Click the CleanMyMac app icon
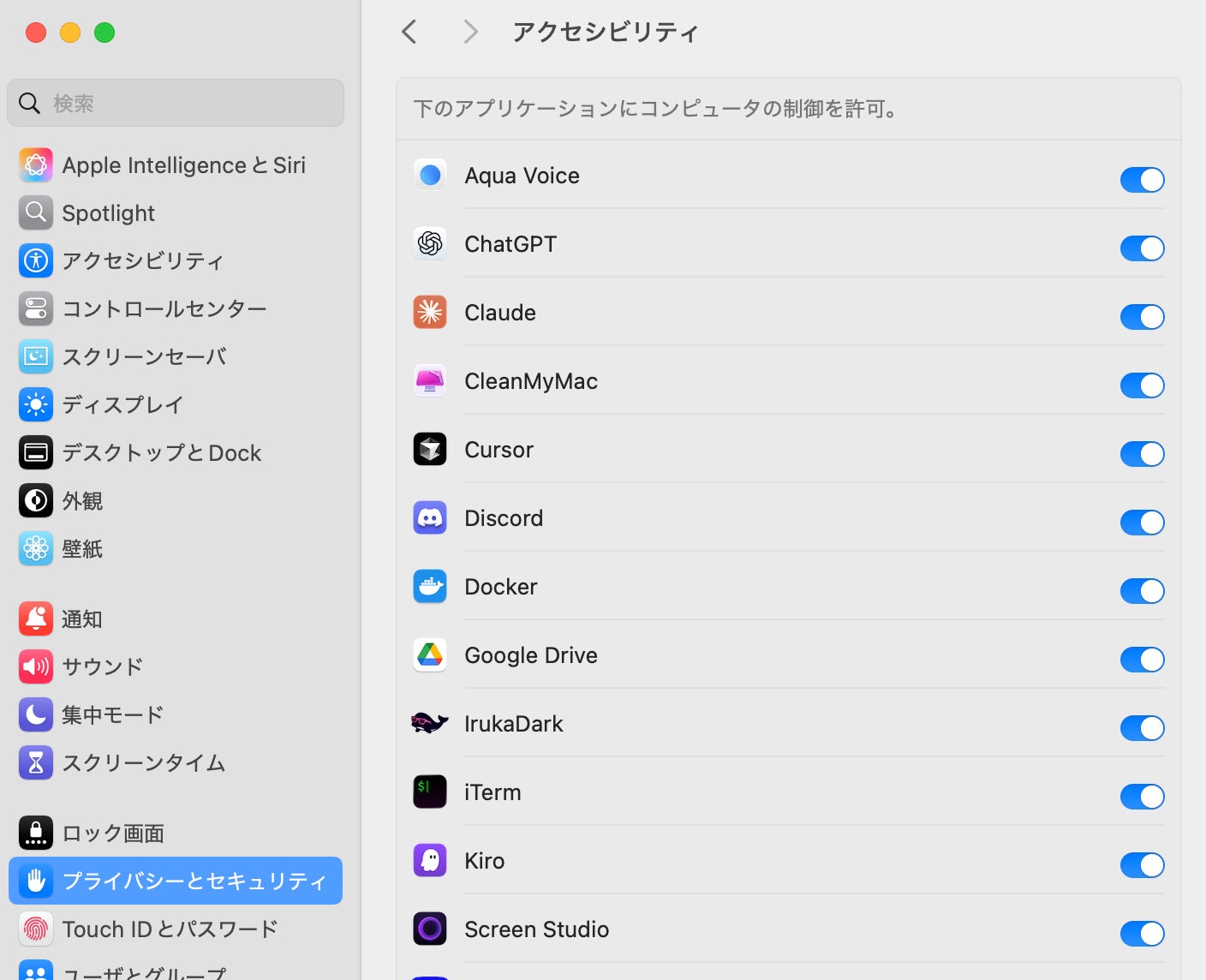This screenshot has height=980, width=1206. click(430, 380)
